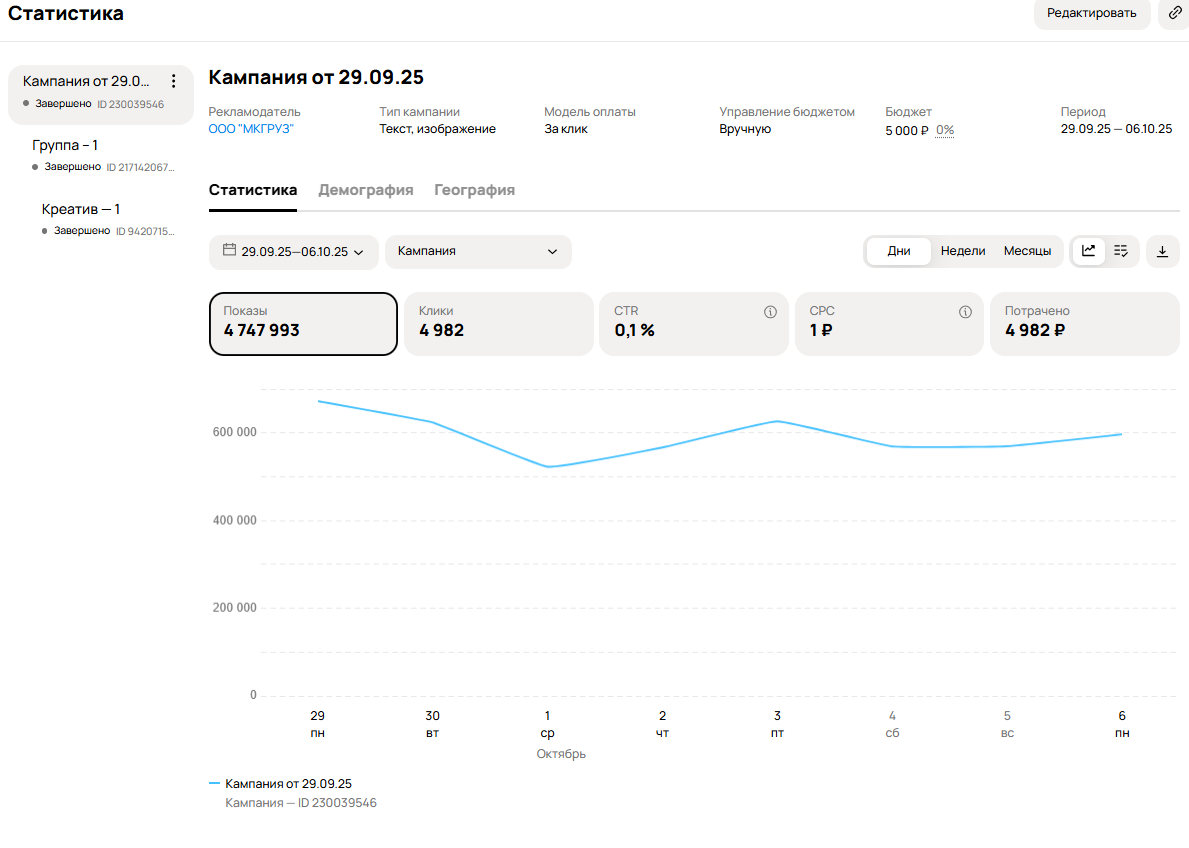Open the three-dot menu for the campaign
This screenshot has height=848, width=1189.
pyautogui.click(x=174, y=81)
